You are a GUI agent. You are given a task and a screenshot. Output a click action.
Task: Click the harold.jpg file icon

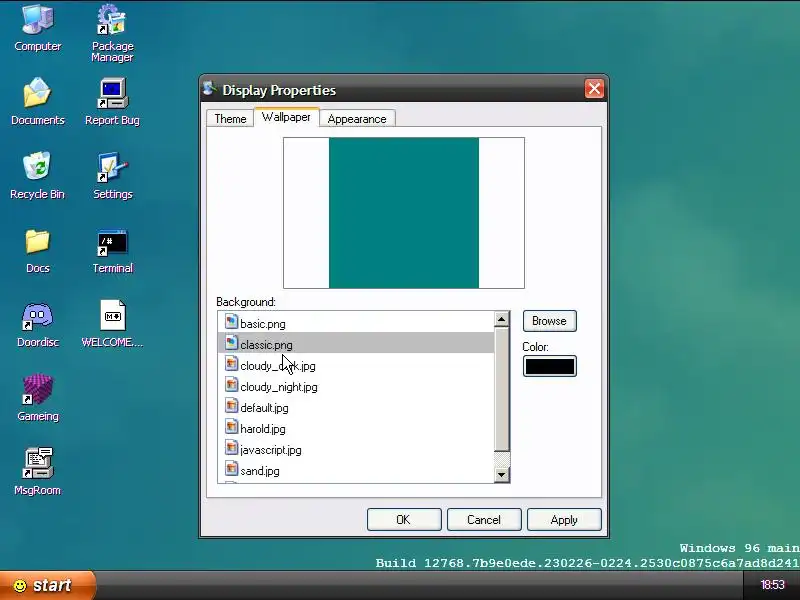[231, 427]
